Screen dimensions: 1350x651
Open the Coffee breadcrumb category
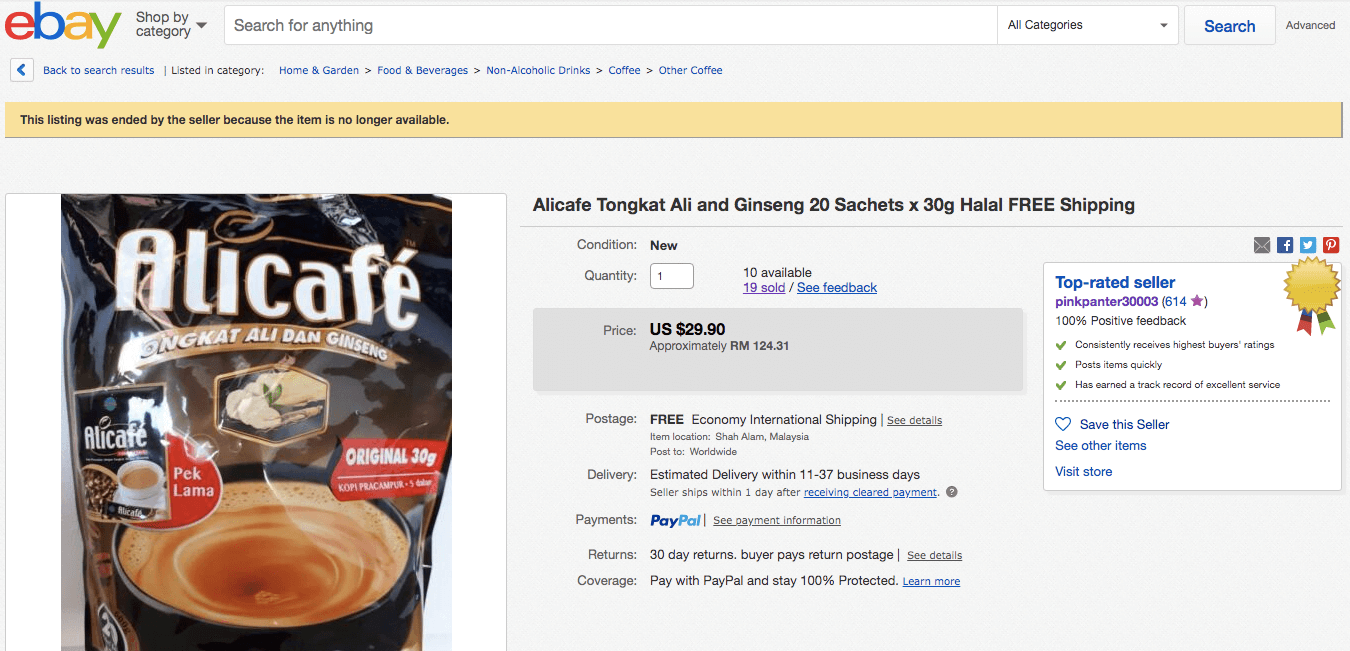(x=624, y=71)
